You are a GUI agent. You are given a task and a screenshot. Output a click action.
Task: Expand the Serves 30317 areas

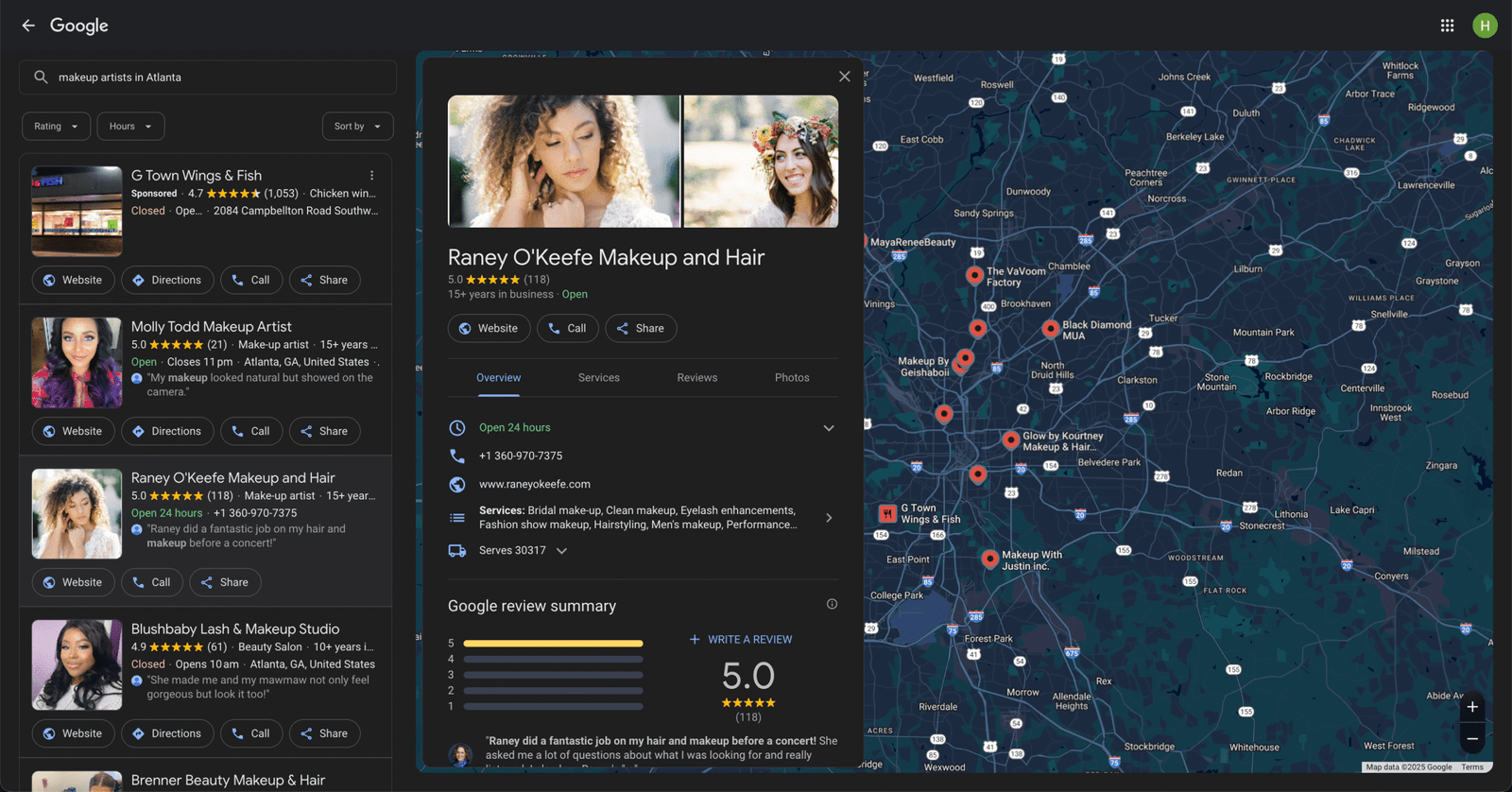[x=561, y=551]
